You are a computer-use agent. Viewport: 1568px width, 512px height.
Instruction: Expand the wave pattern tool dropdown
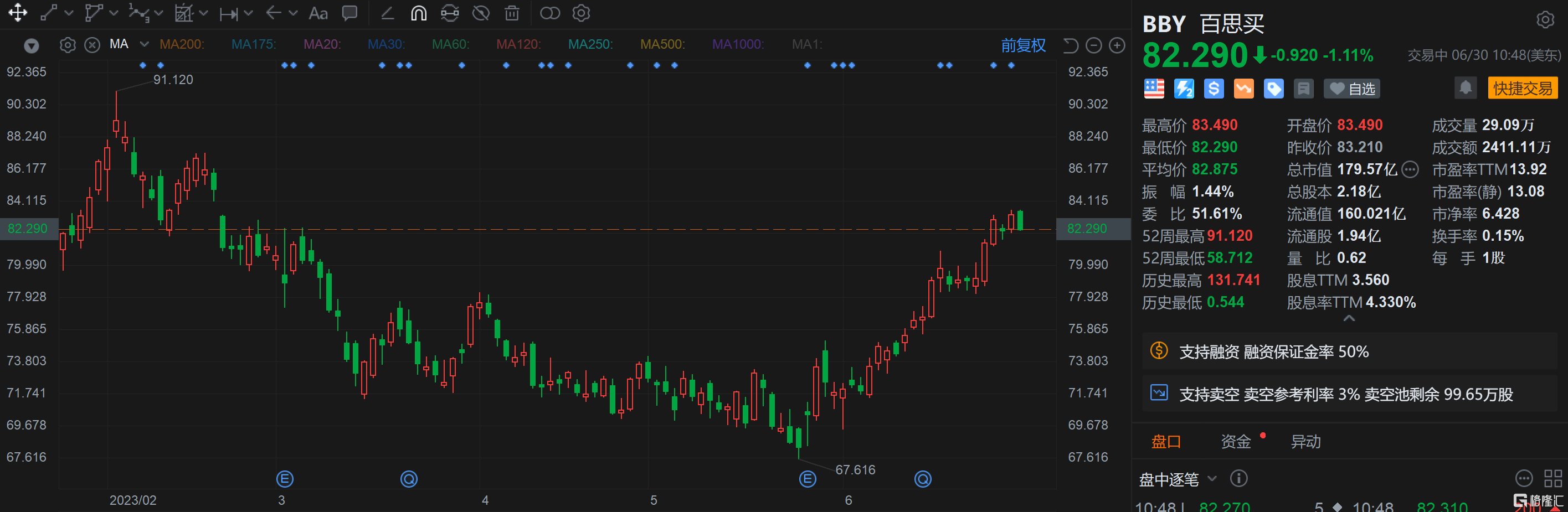pyautogui.click(x=159, y=13)
